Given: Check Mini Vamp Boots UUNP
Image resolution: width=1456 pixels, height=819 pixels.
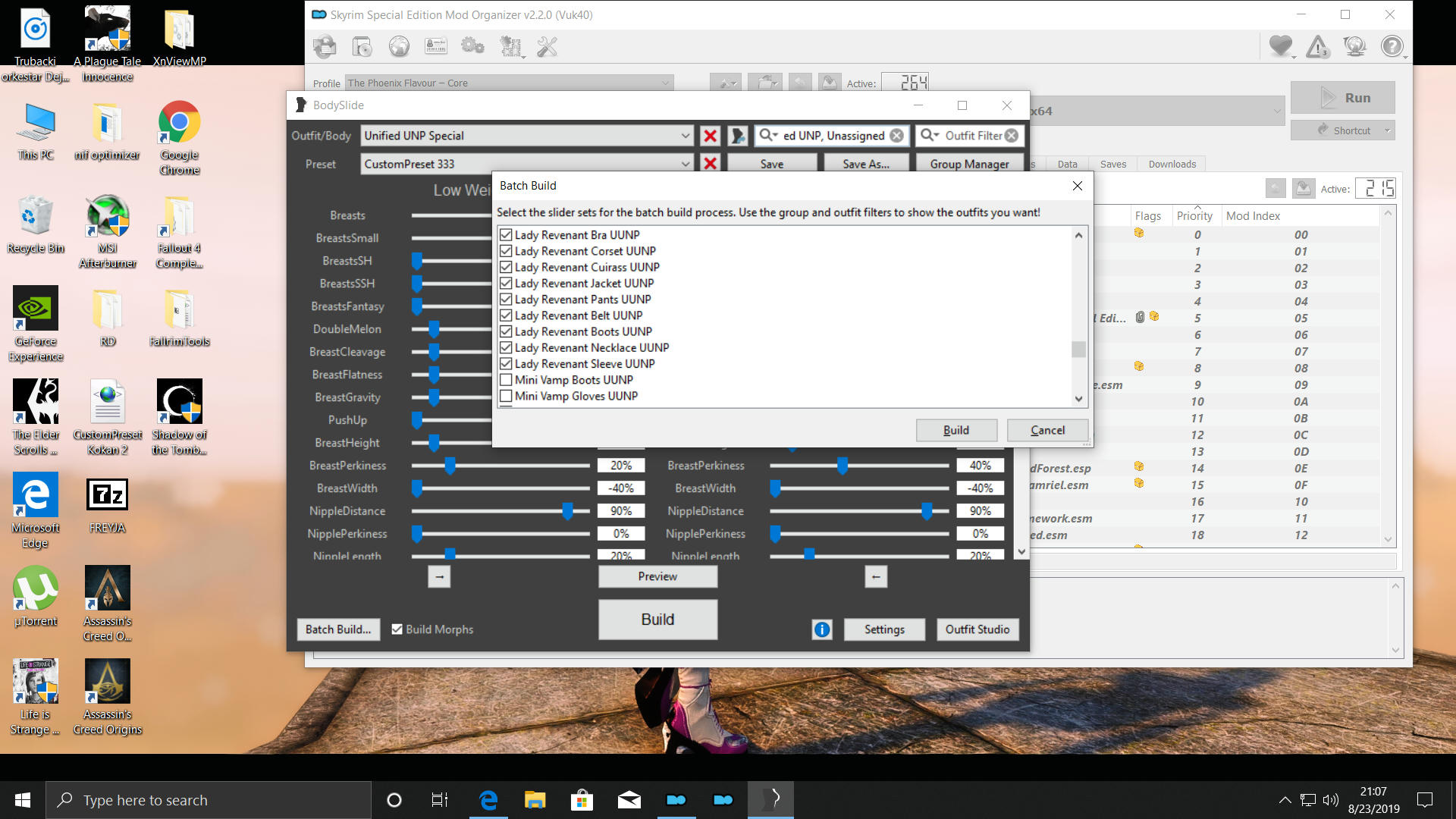Looking at the screenshot, I should [x=506, y=380].
